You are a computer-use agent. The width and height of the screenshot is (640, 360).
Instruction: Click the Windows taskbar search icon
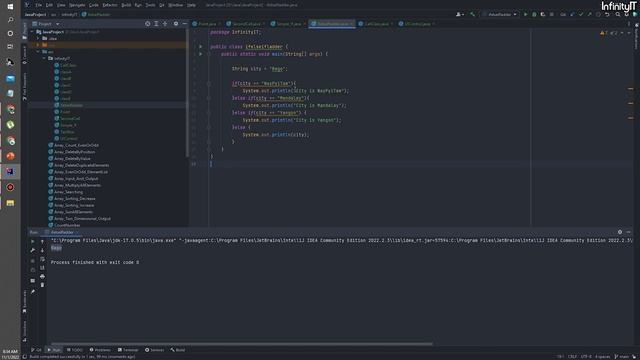[10, 20]
